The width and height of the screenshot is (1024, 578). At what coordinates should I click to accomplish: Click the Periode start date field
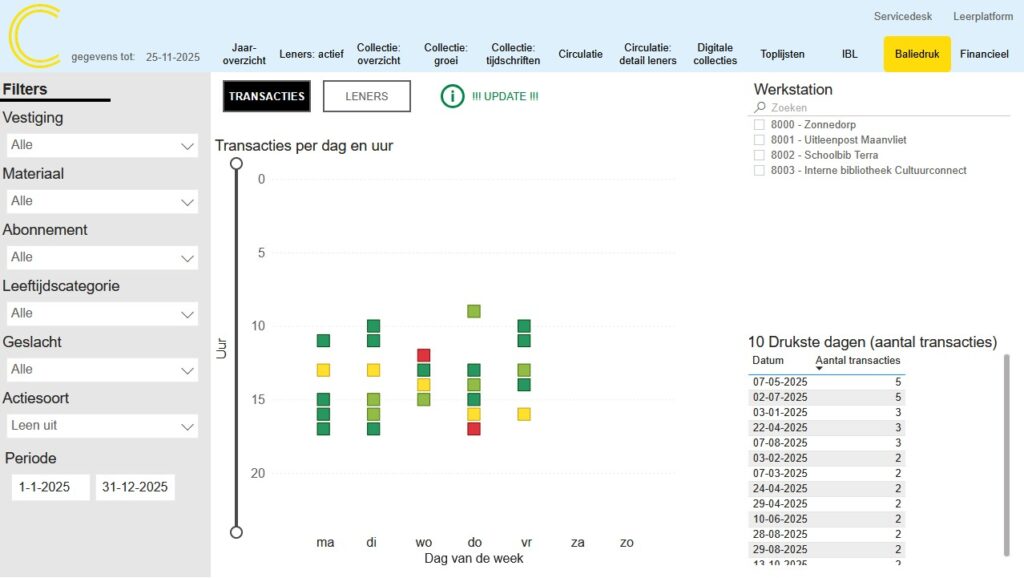51,488
